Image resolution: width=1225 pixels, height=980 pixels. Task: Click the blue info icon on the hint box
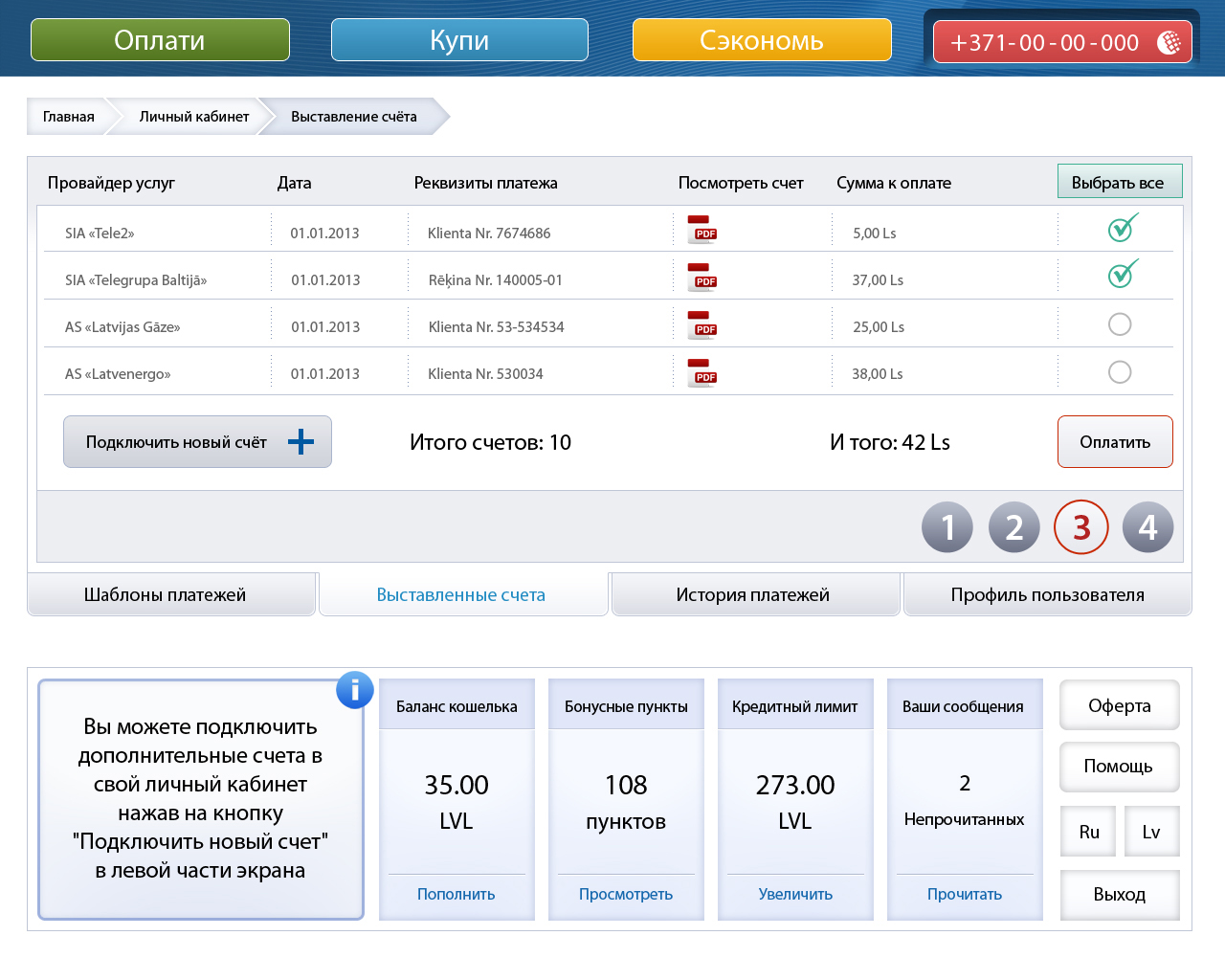355,689
